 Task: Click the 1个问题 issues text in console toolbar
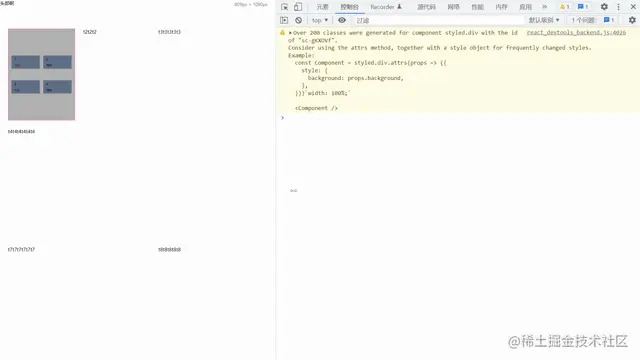pyautogui.click(x=584, y=20)
